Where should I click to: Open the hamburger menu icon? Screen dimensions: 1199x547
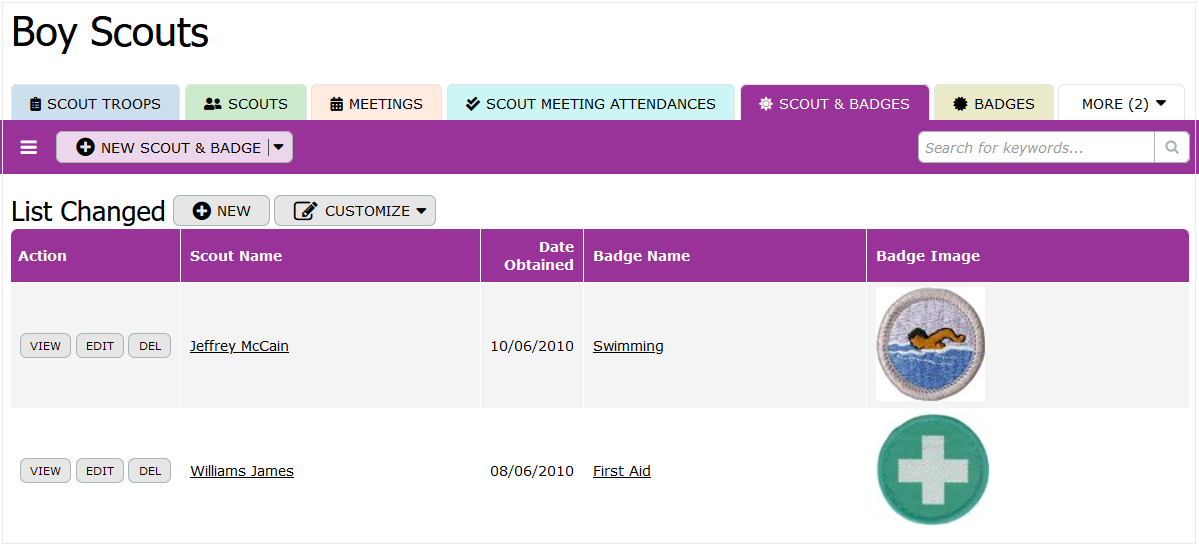[29, 148]
